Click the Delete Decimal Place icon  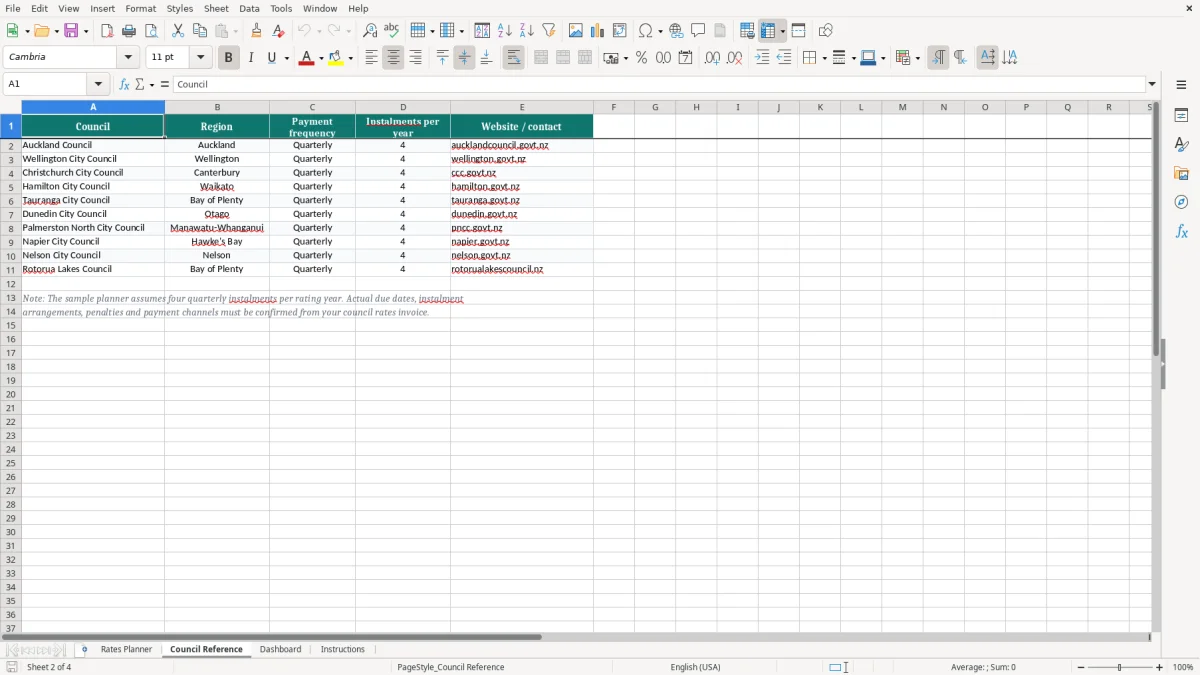click(x=734, y=58)
